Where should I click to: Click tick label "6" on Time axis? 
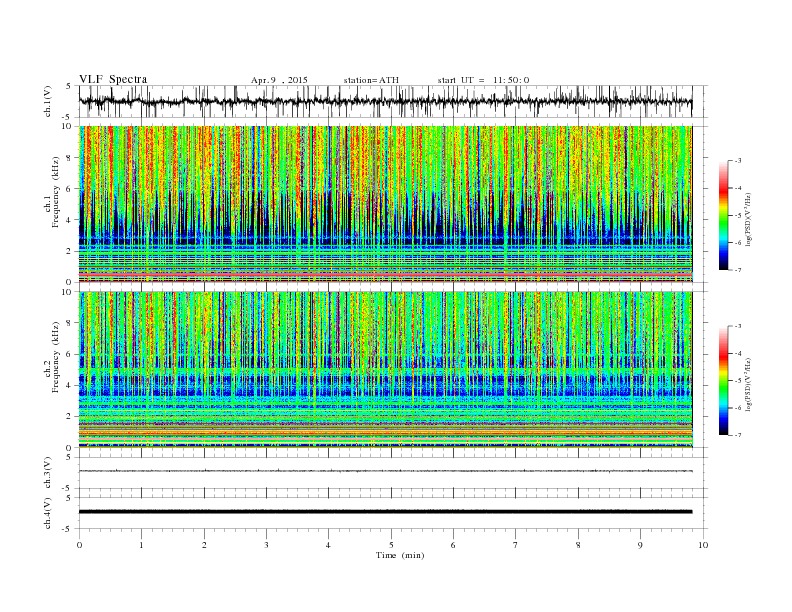point(453,545)
